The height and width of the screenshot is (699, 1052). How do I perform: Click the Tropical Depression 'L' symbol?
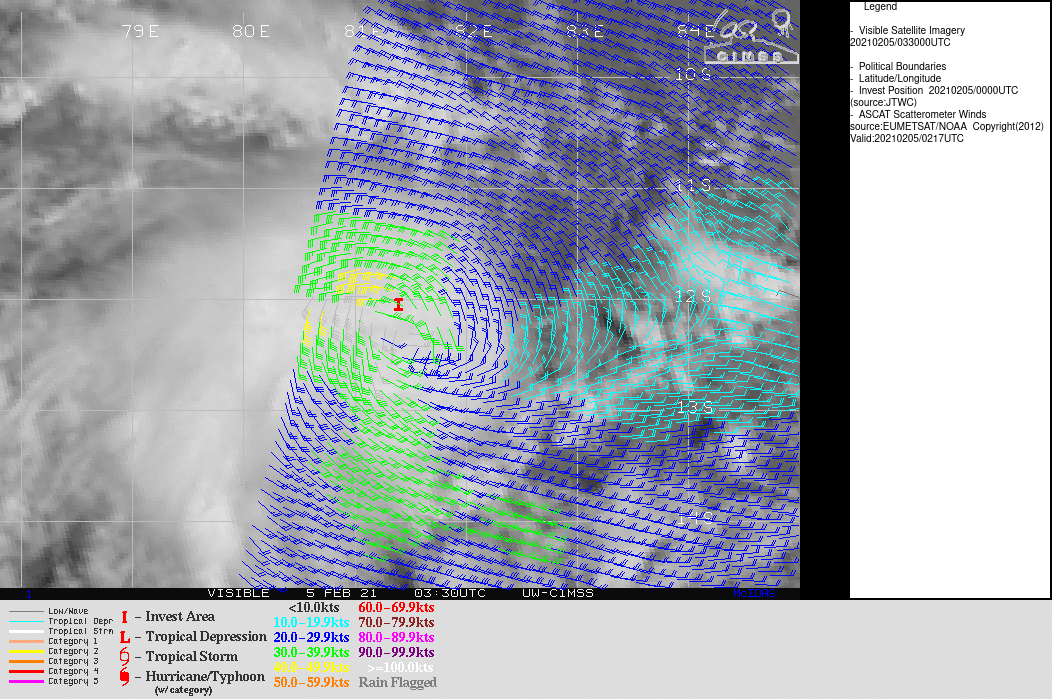(x=125, y=637)
